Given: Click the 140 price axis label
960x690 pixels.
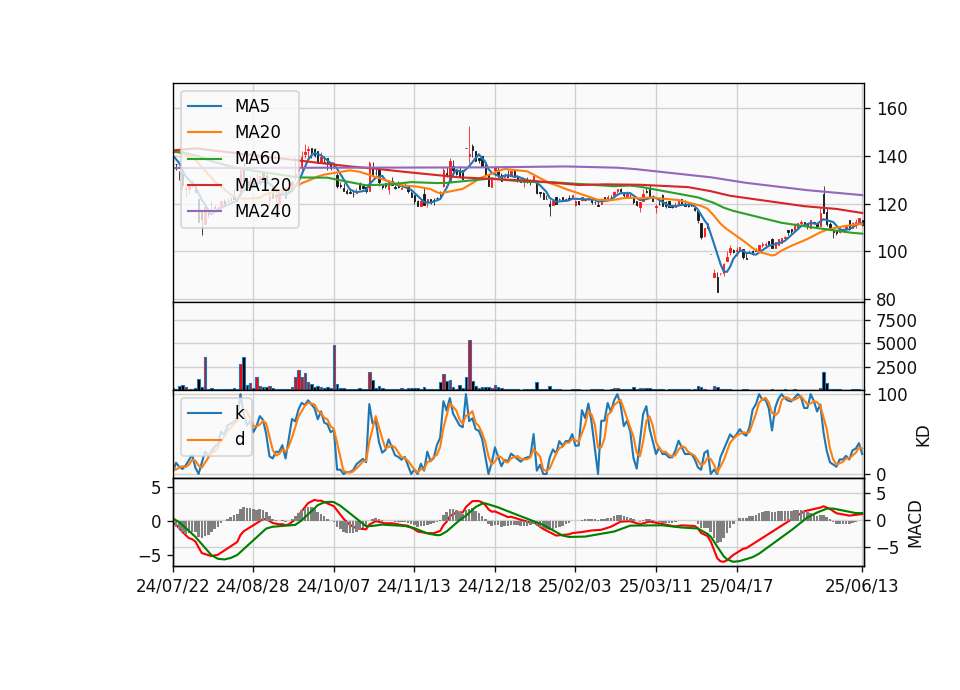Looking at the screenshot, I should [x=892, y=157].
